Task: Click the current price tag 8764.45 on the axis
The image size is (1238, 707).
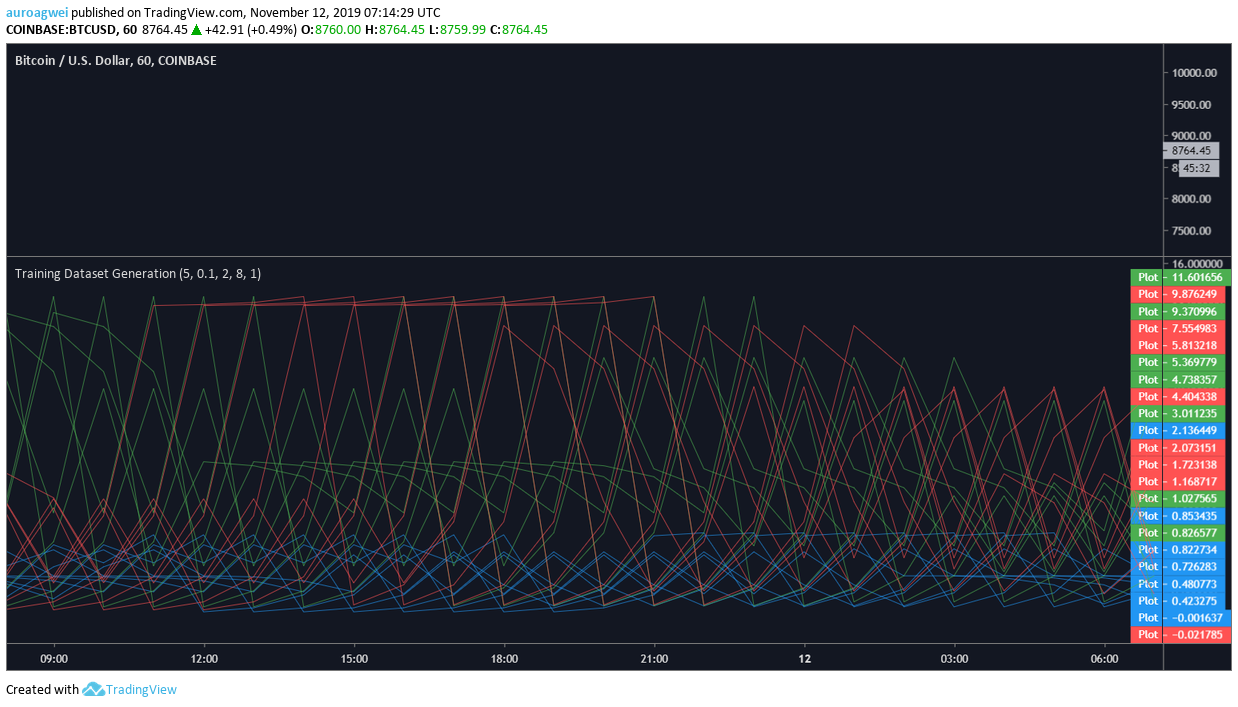Action: 1191,150
